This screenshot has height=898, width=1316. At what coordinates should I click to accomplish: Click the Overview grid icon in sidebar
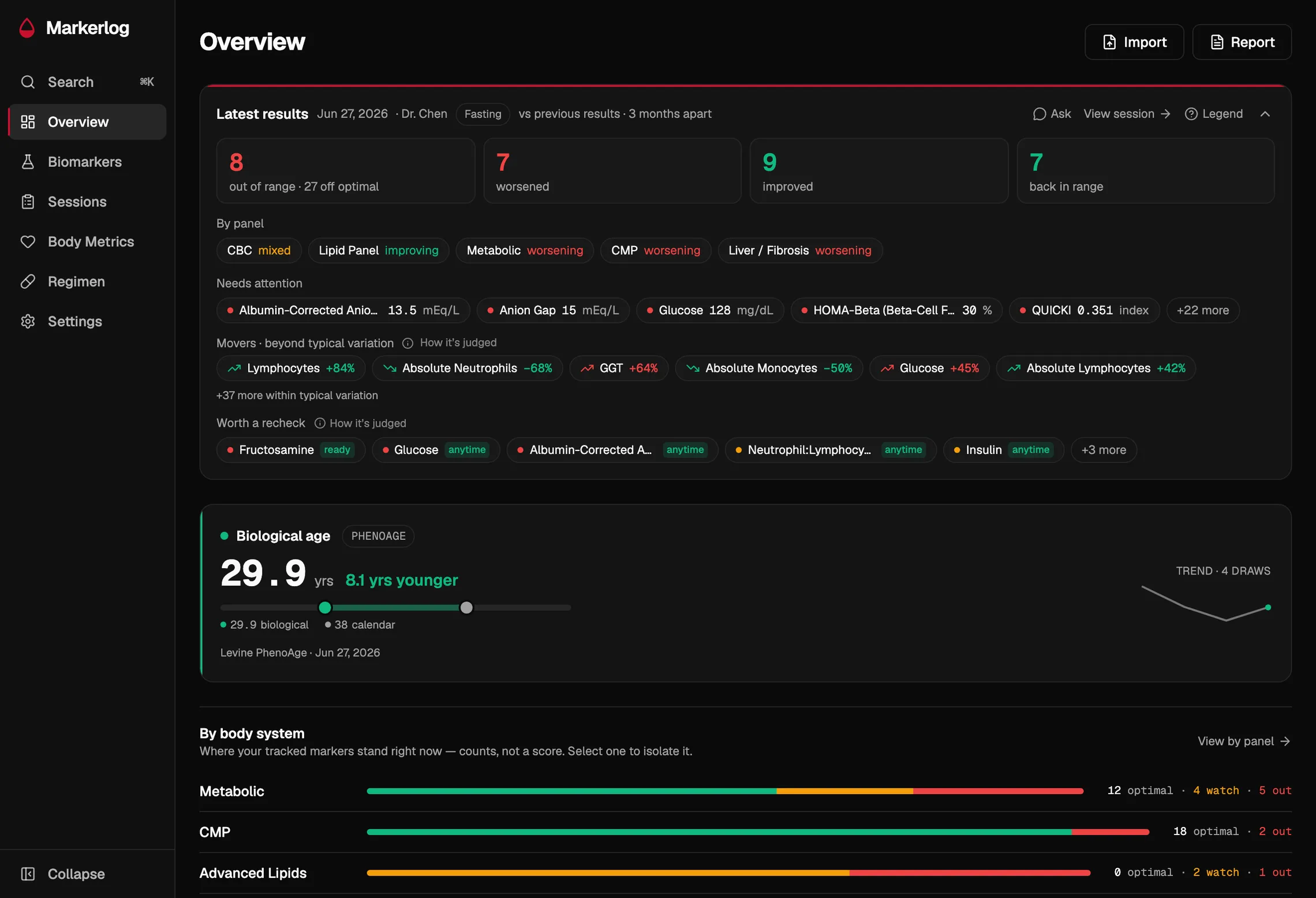pos(28,122)
